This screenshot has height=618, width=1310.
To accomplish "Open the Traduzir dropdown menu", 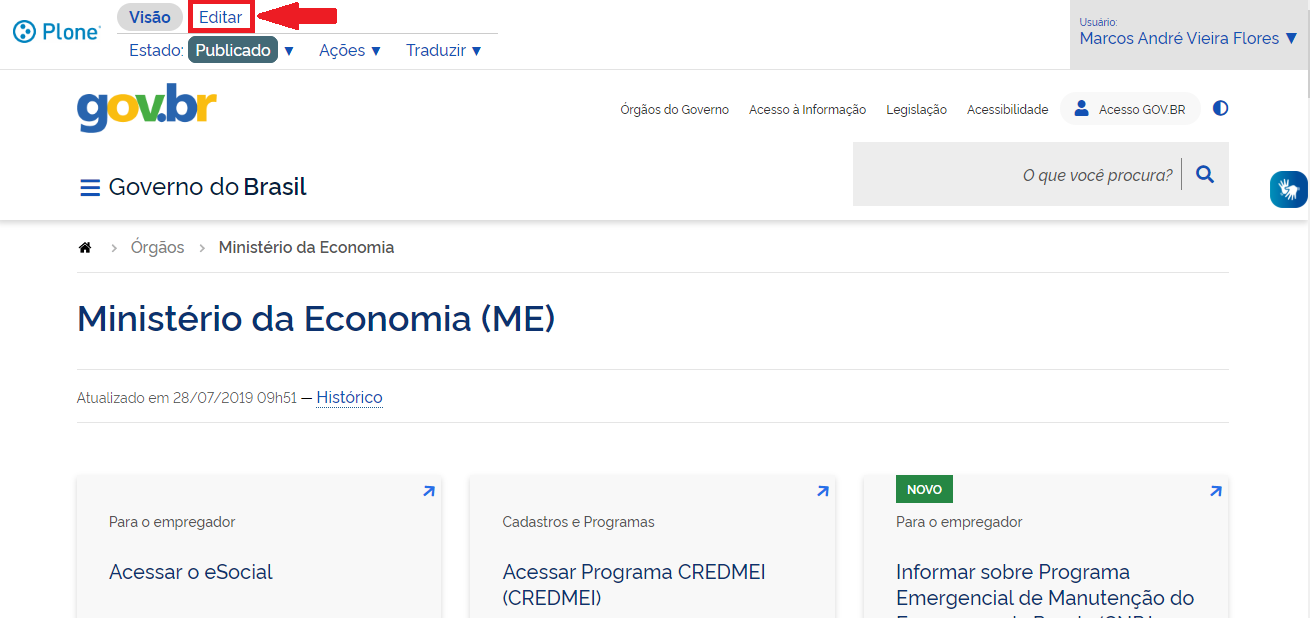I will tap(444, 50).
